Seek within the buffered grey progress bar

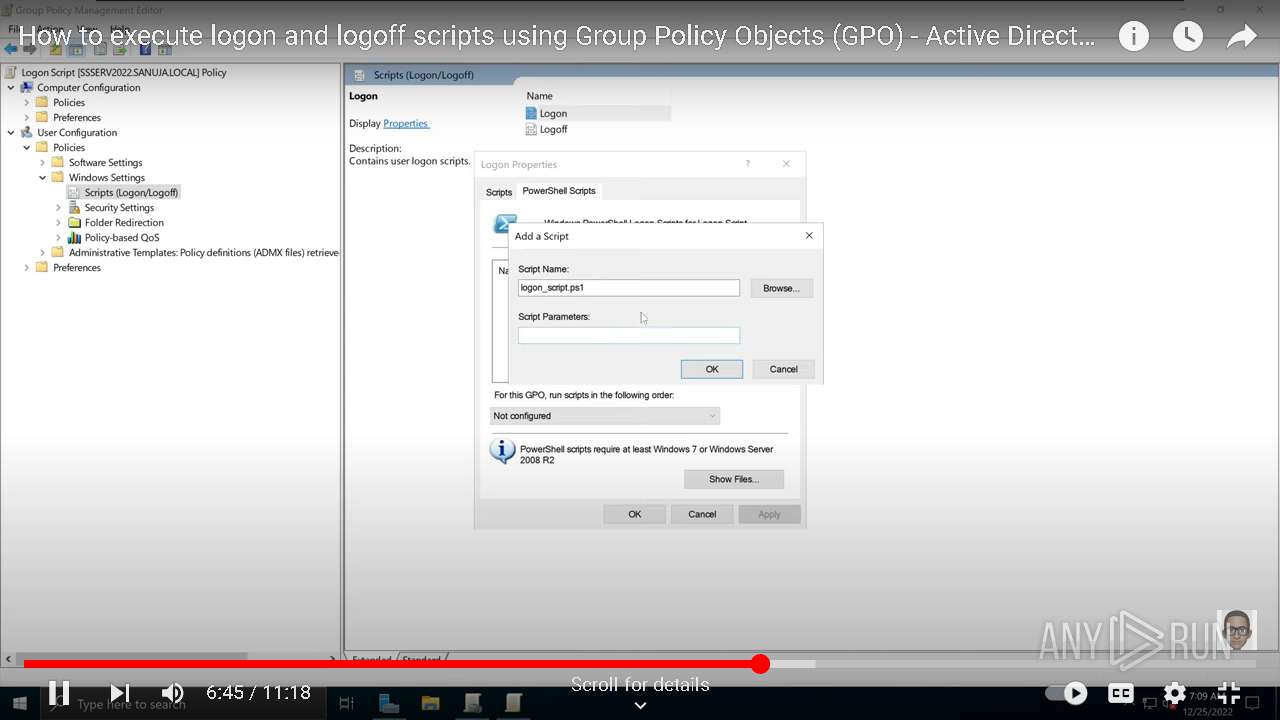tap(792, 664)
